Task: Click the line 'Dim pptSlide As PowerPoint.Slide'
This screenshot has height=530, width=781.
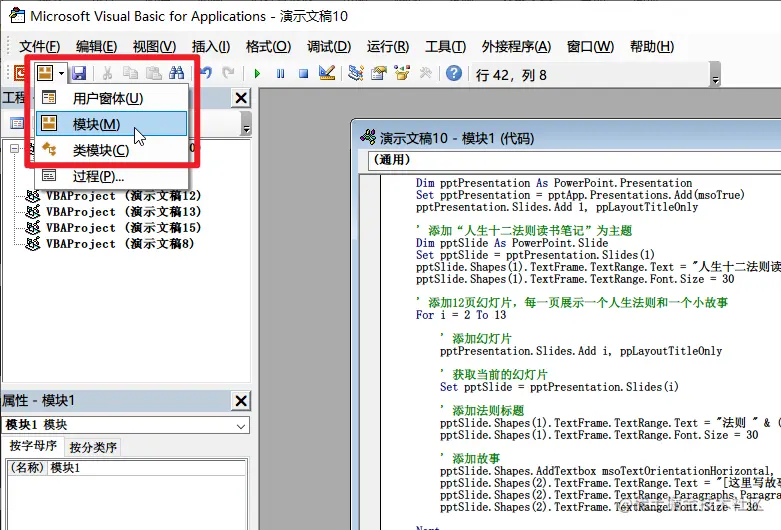Action: [x=512, y=243]
